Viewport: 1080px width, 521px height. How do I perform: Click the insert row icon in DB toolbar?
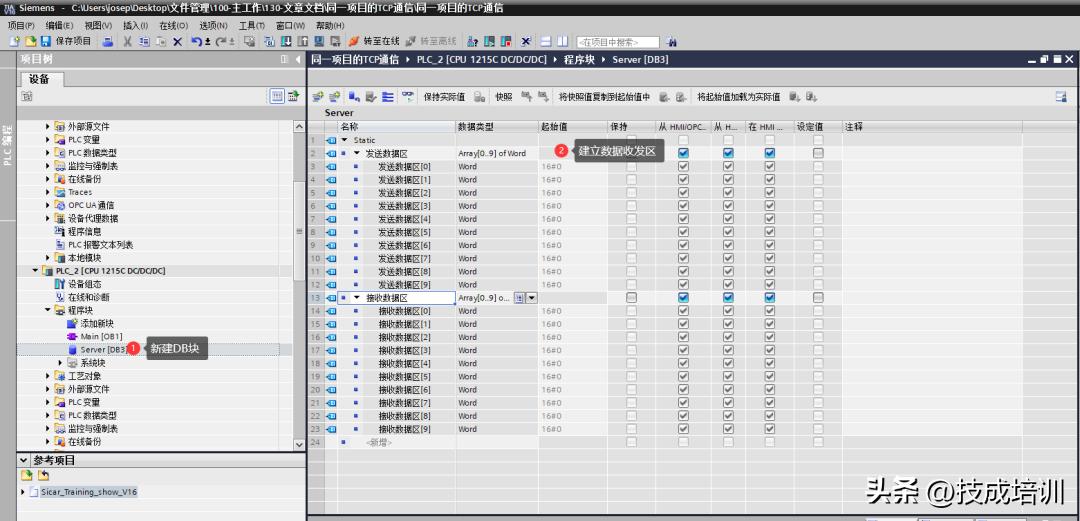point(317,96)
